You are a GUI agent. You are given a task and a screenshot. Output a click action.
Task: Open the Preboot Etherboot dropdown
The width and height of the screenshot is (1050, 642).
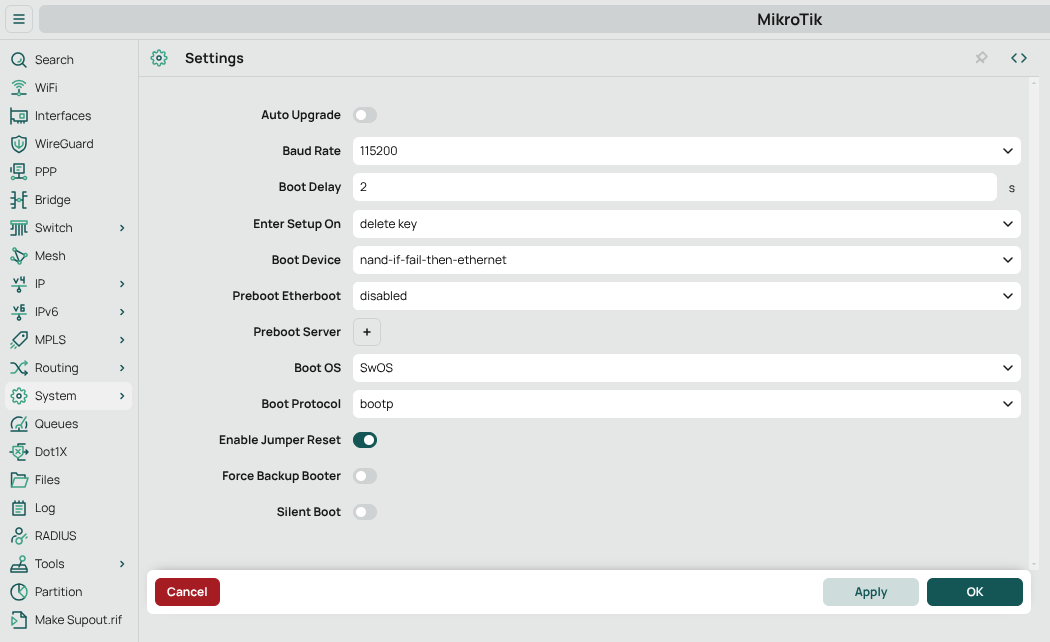[x=686, y=296]
